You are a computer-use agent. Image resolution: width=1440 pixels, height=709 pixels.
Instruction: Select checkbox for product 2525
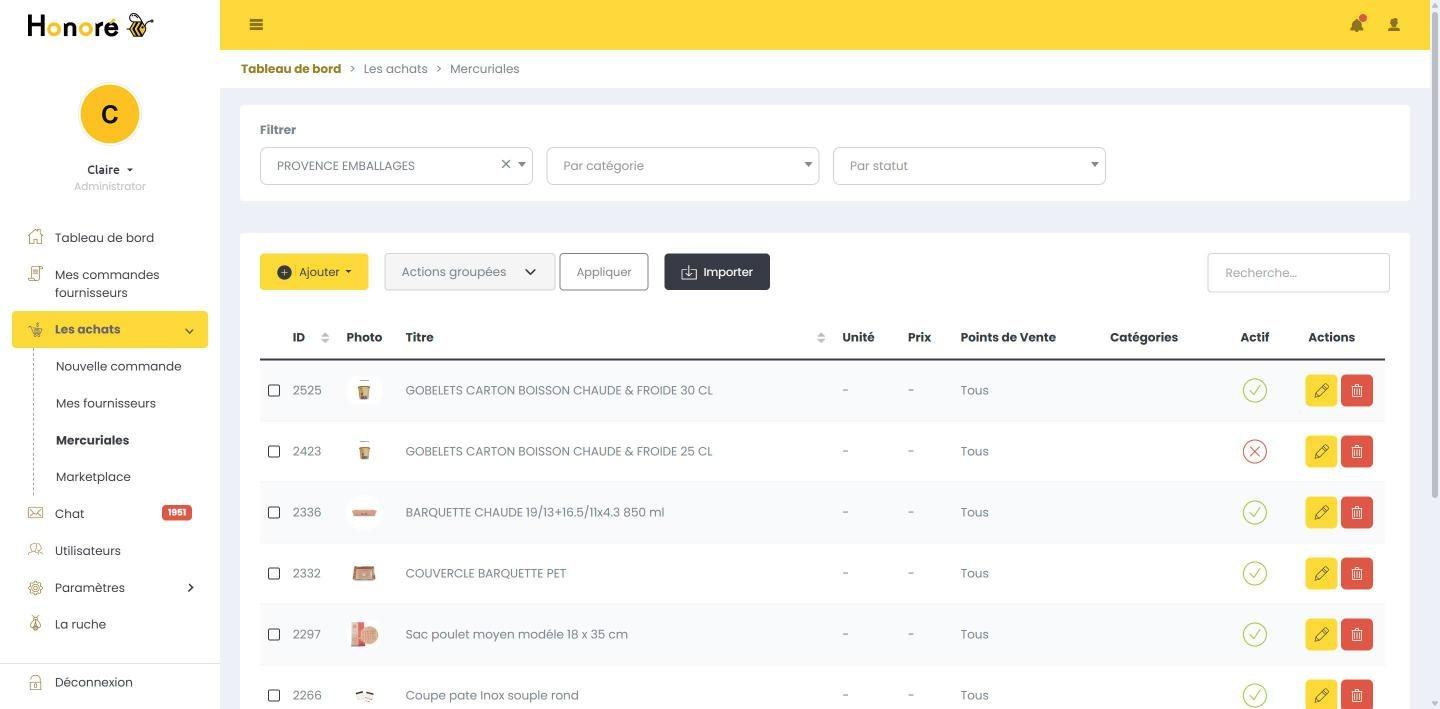tap(274, 390)
